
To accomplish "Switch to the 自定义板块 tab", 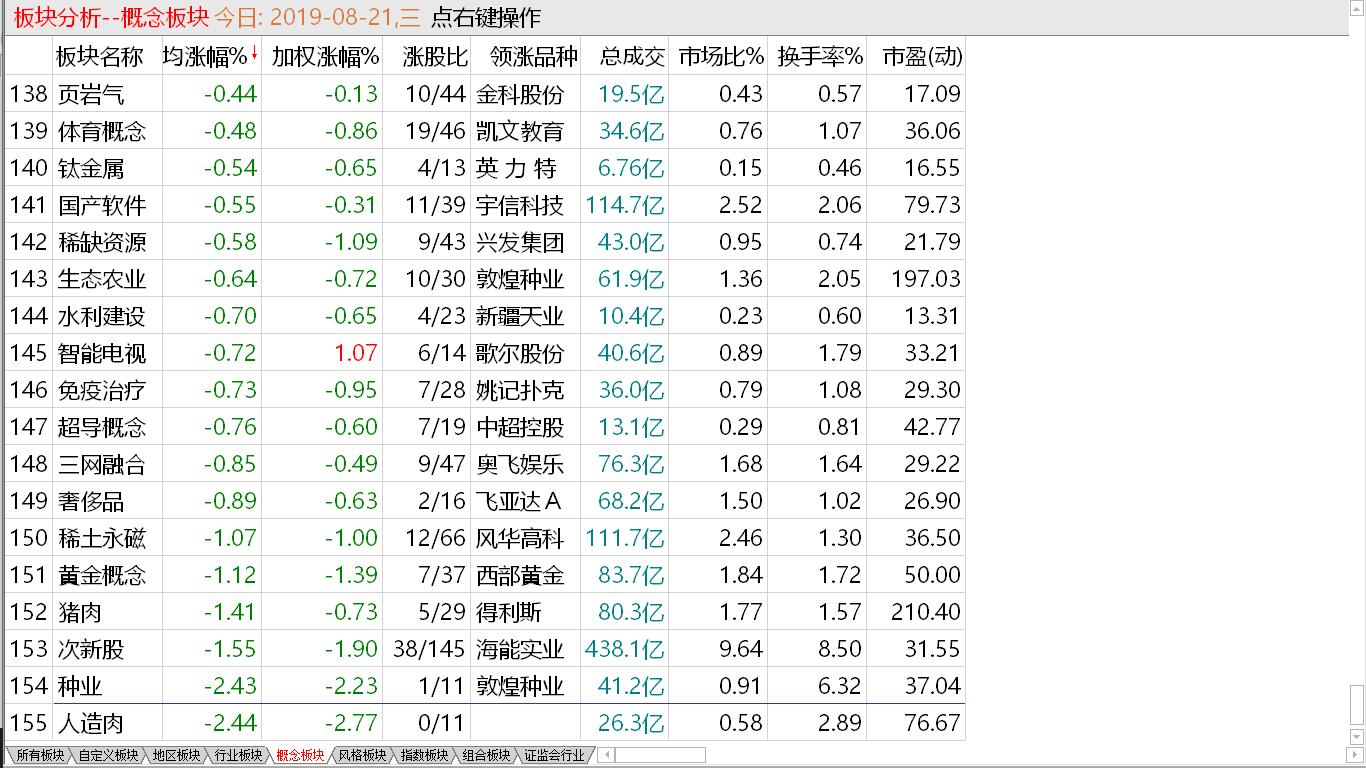I will (108, 756).
